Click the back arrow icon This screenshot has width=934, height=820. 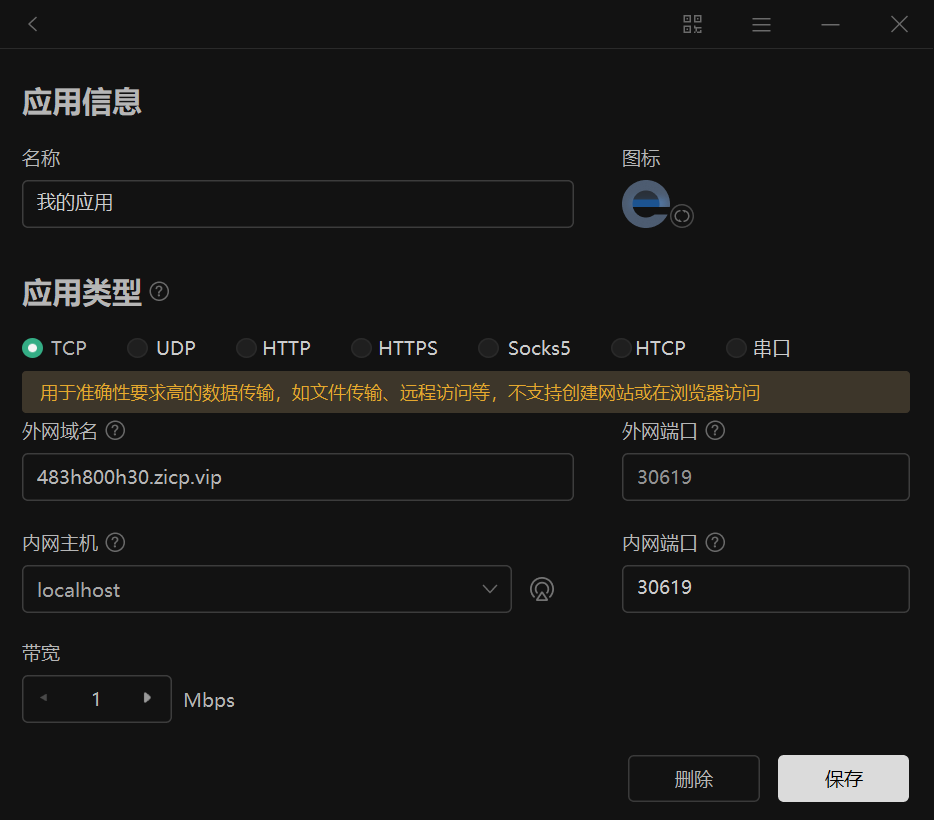point(33,24)
